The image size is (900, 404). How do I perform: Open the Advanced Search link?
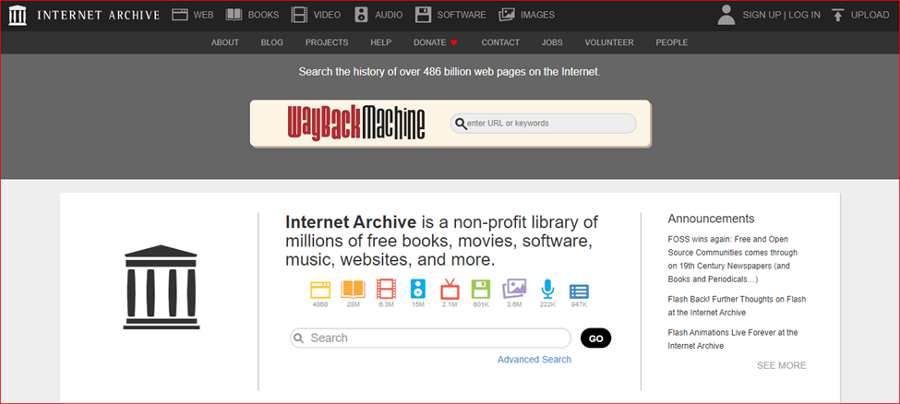pyautogui.click(x=534, y=359)
